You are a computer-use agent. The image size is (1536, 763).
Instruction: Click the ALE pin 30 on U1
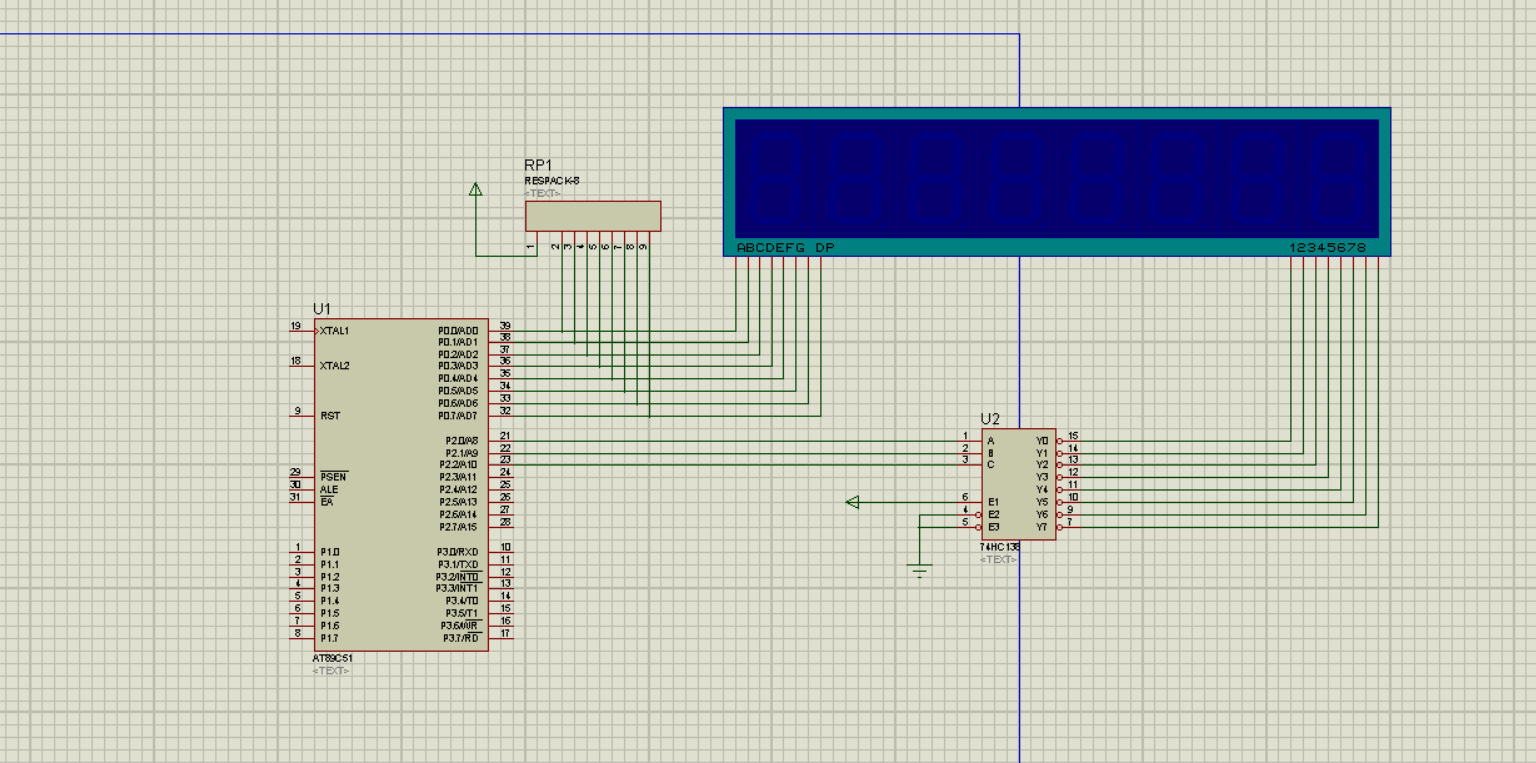click(303, 489)
